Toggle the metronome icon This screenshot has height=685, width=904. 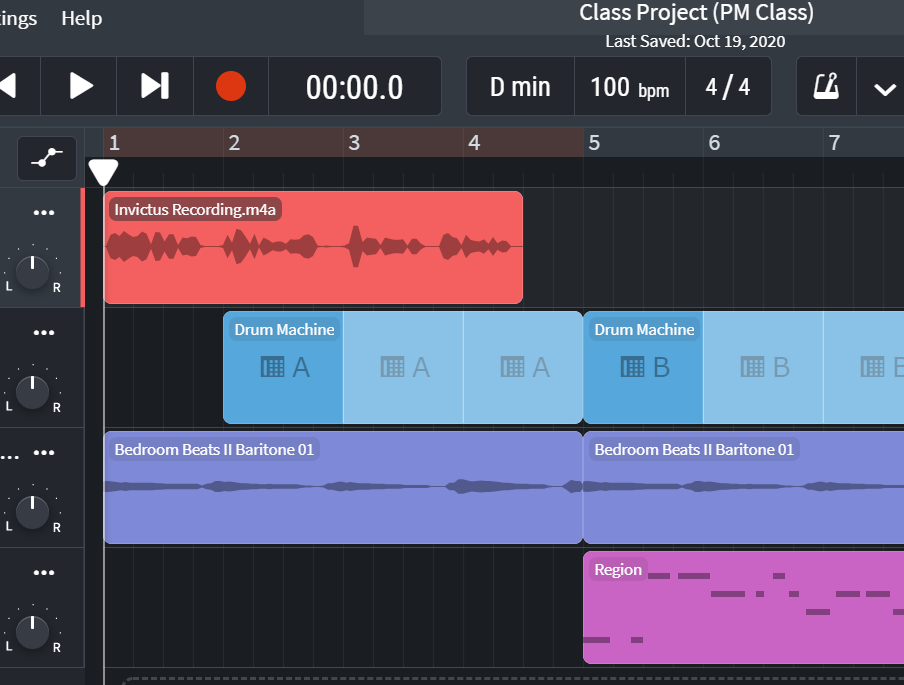coord(825,86)
